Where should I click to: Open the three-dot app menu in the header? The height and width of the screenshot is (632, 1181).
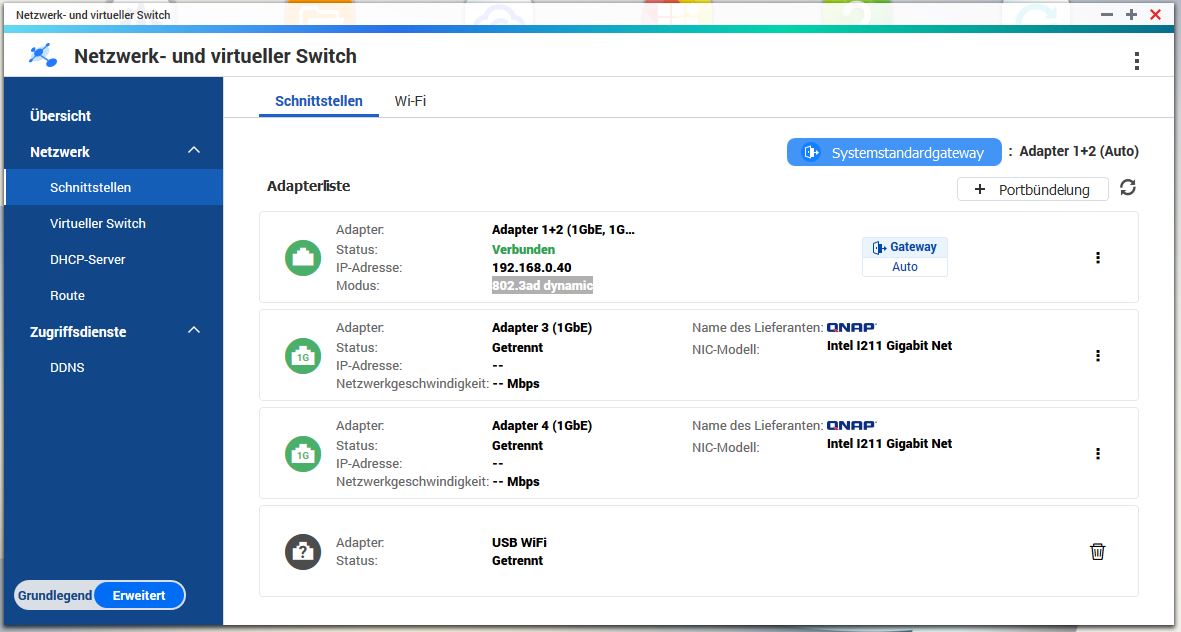click(1137, 61)
